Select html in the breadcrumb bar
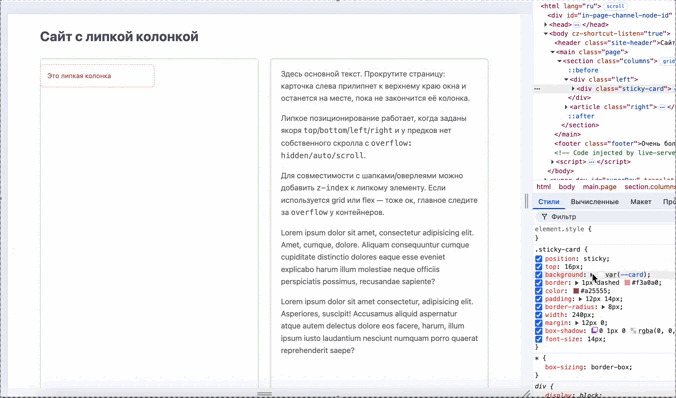Screen dimensions: 676x398 (x=543, y=187)
